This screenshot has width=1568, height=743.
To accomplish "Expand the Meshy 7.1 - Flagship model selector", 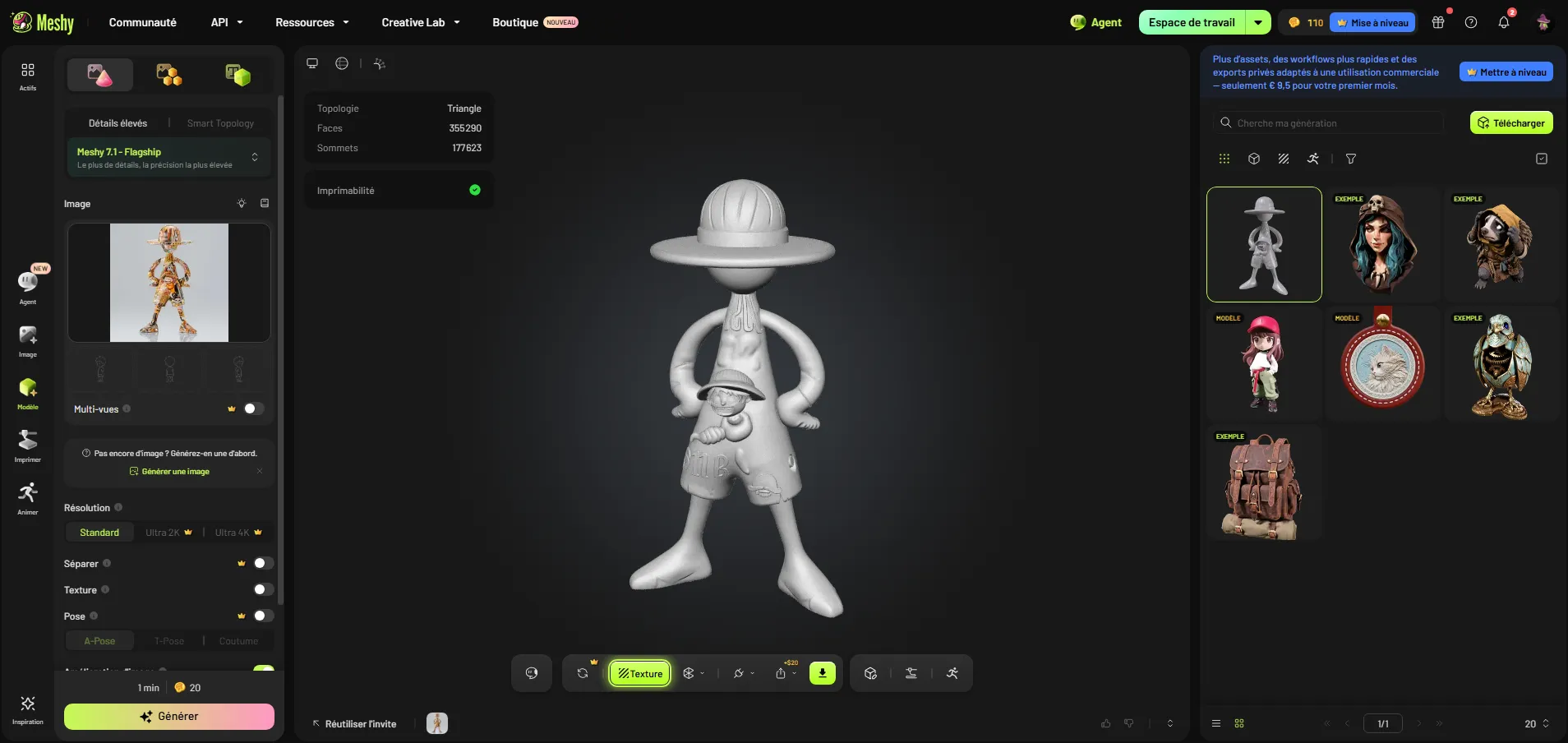I will click(x=168, y=158).
